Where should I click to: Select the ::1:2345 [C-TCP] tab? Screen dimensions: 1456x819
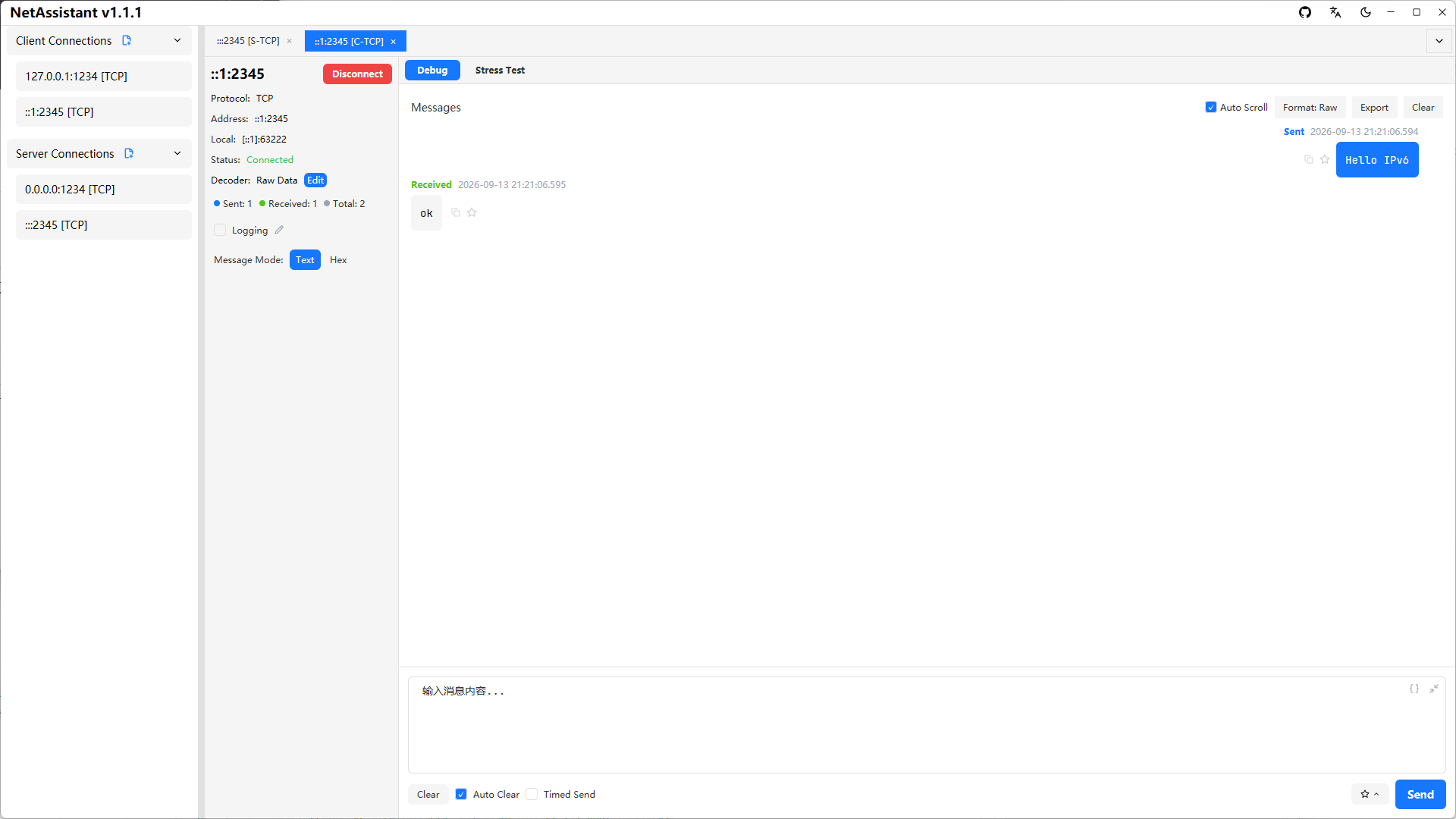[349, 41]
